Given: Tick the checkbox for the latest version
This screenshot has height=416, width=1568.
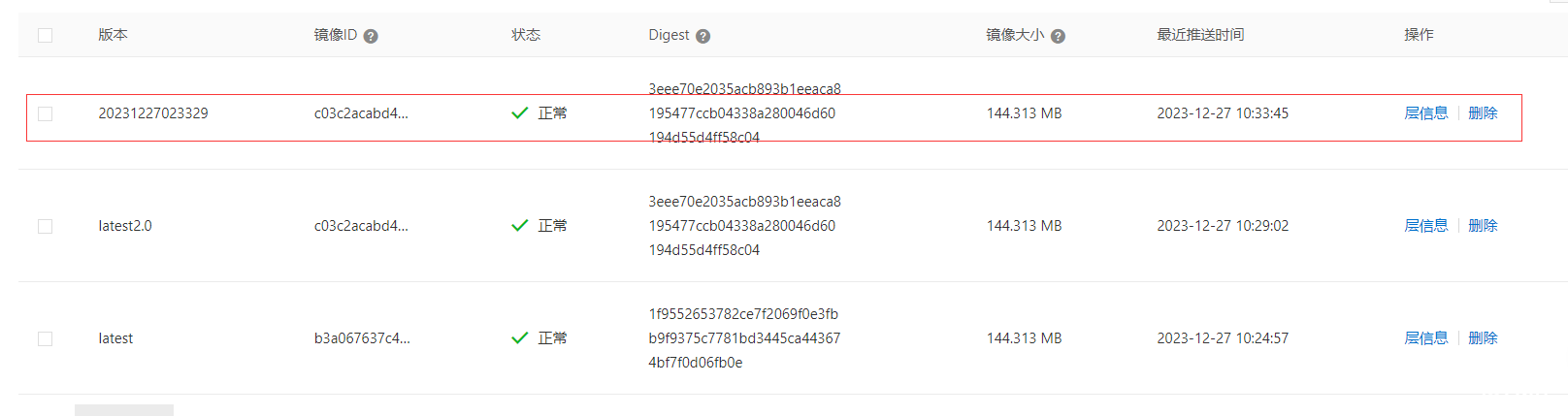Looking at the screenshot, I should (45, 338).
